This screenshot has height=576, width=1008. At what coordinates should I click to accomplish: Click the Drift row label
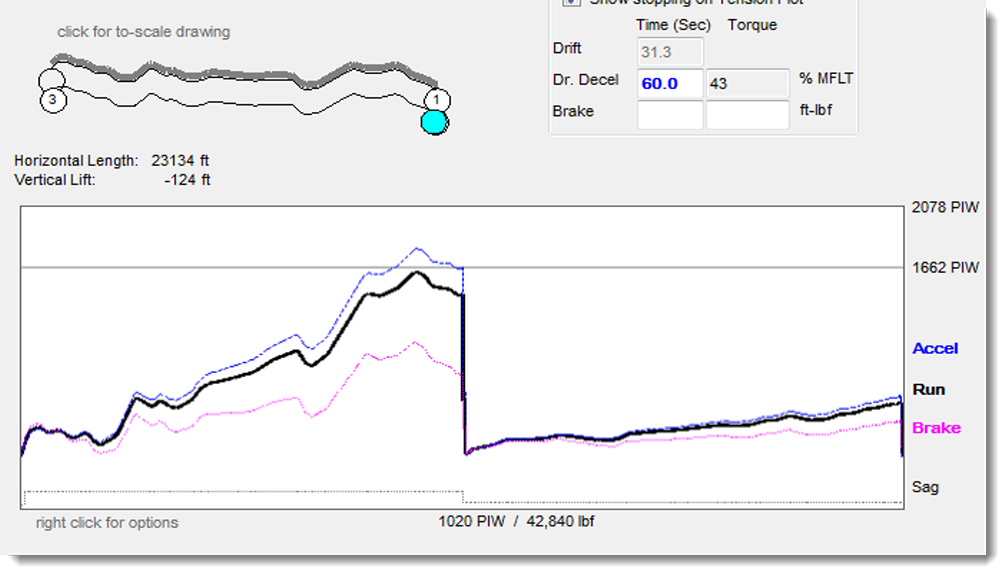pos(566,48)
